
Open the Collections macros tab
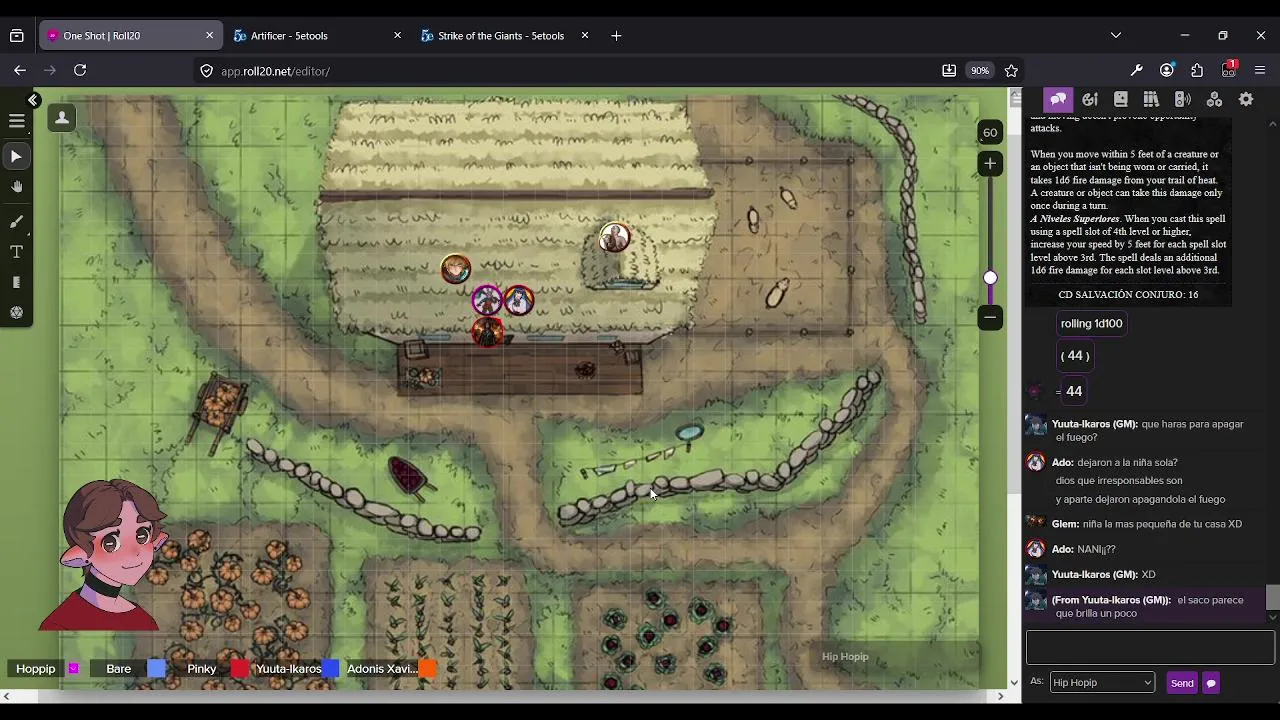tap(1214, 99)
